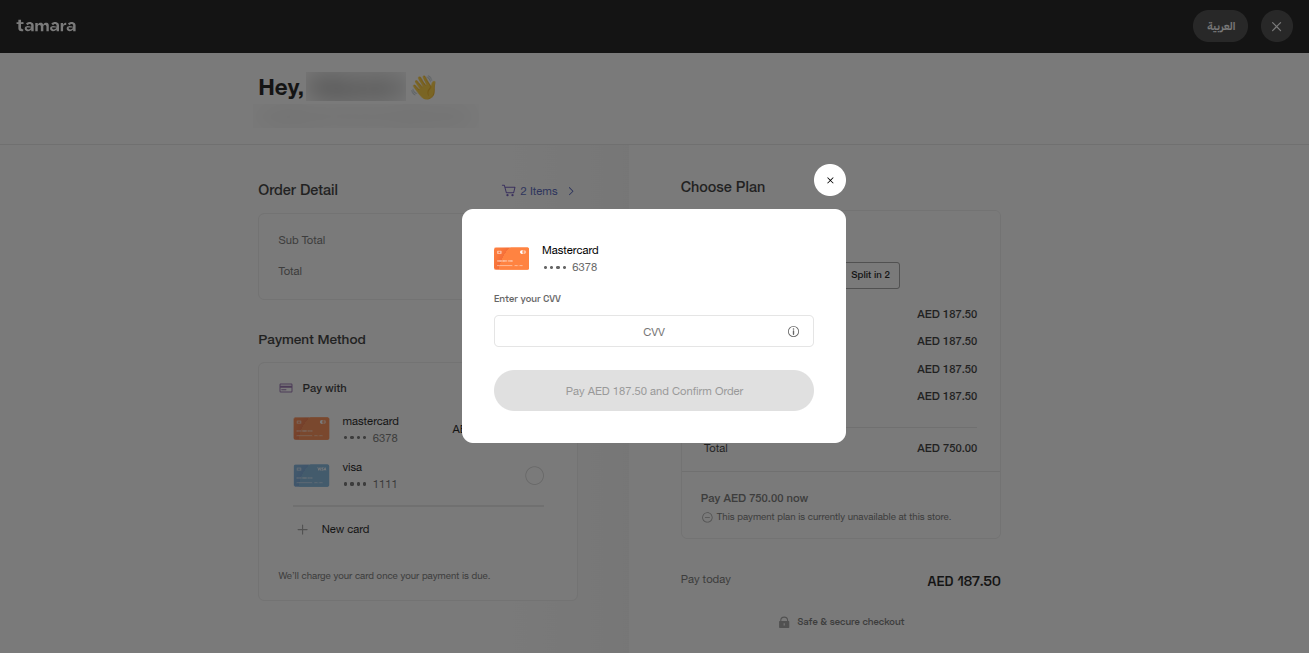
Task: Add a New card
Action: point(333,529)
